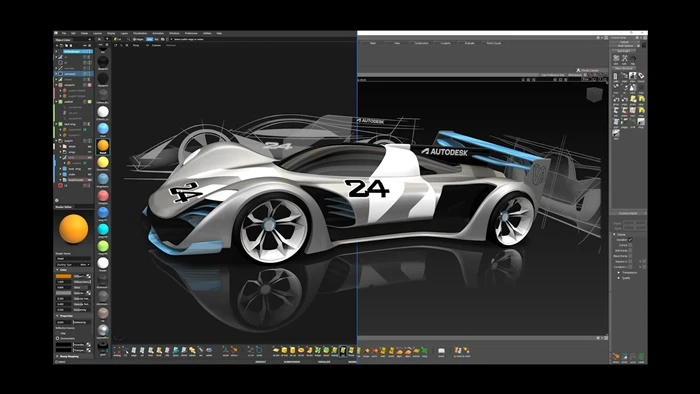Pick the green shader ball in the shader column
The width and height of the screenshot is (700, 394).
click(x=103, y=246)
